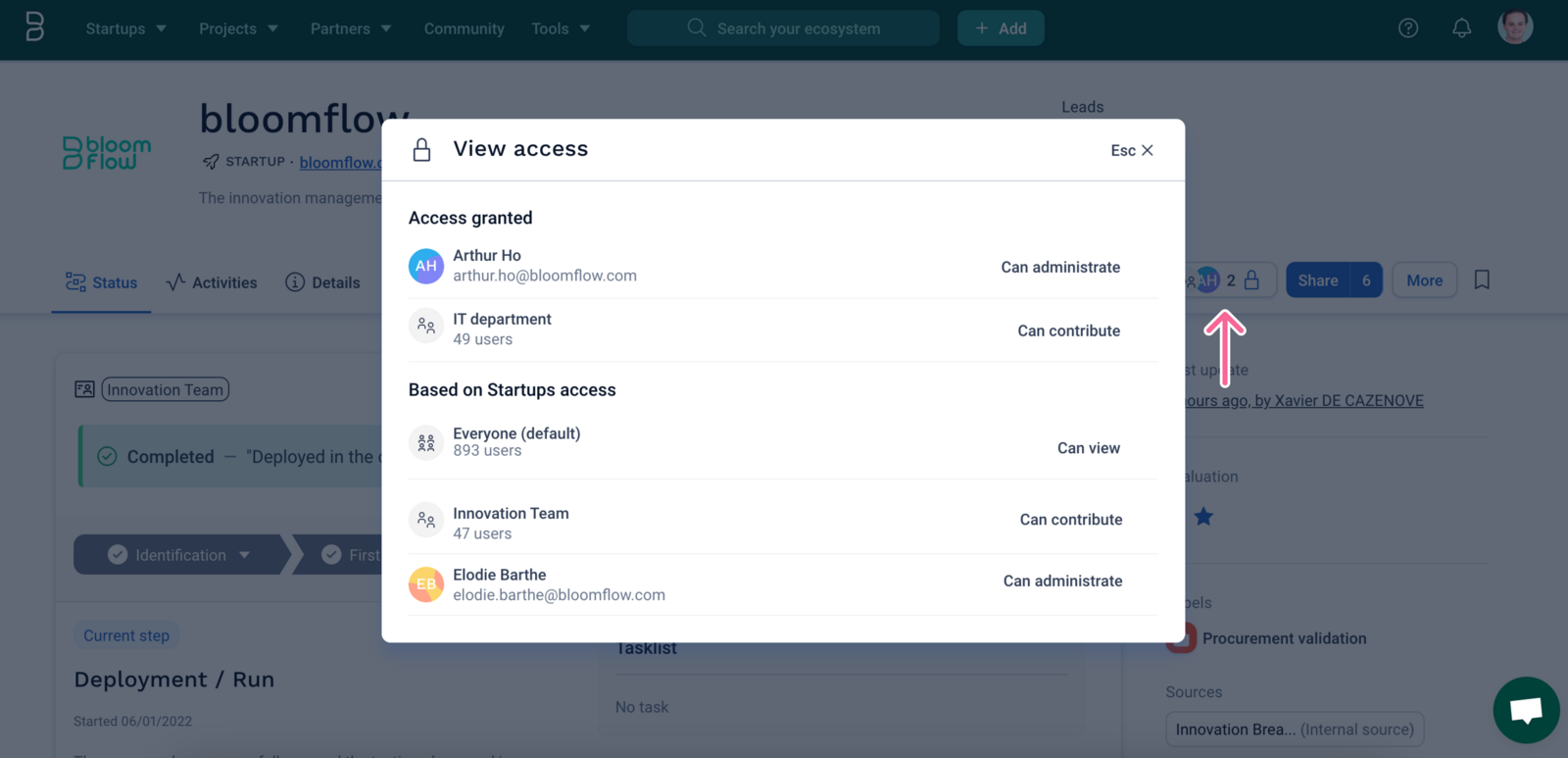The height and width of the screenshot is (758, 1568).
Task: Select Everyone's Can view permission
Action: tap(1088, 448)
